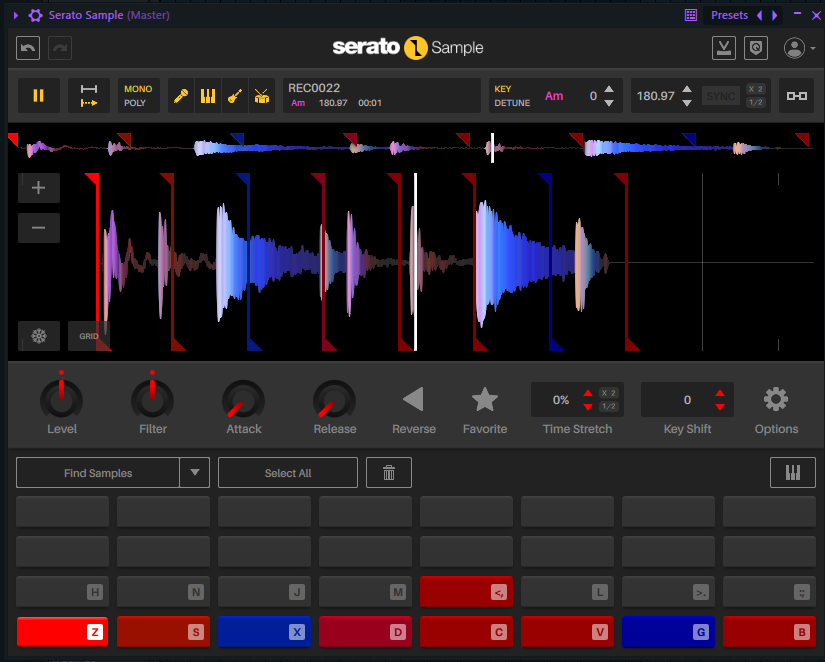The image size is (825, 662).
Task: Toggle the Reverse button
Action: tap(414, 399)
